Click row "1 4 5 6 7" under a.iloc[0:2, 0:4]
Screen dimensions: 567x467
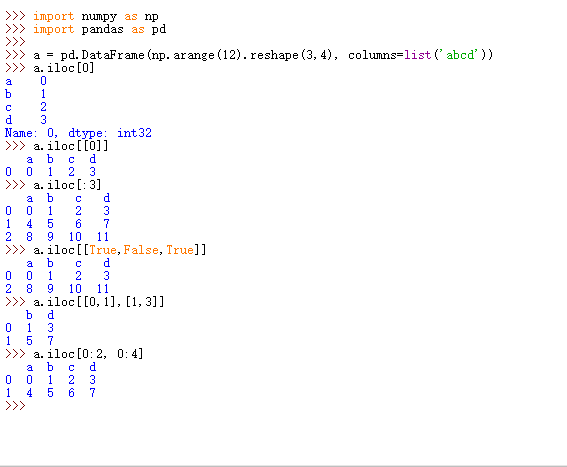pyautogui.click(x=50, y=393)
